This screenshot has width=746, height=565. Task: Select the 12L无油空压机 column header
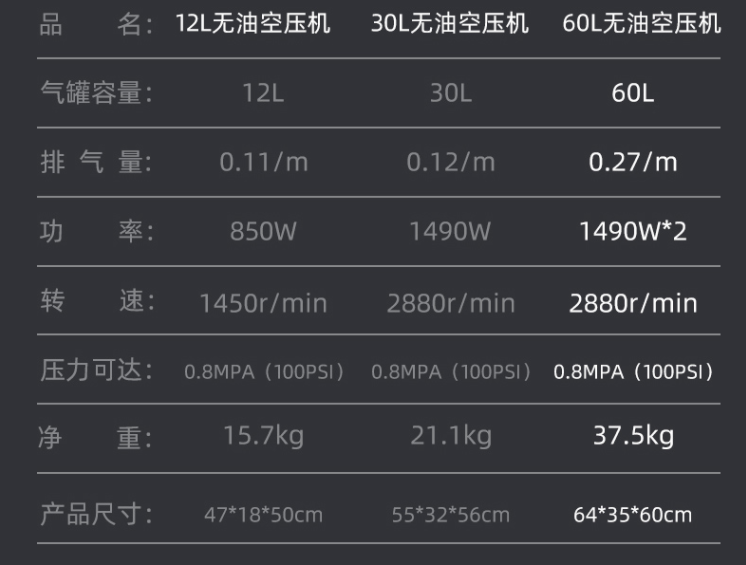coord(253,23)
